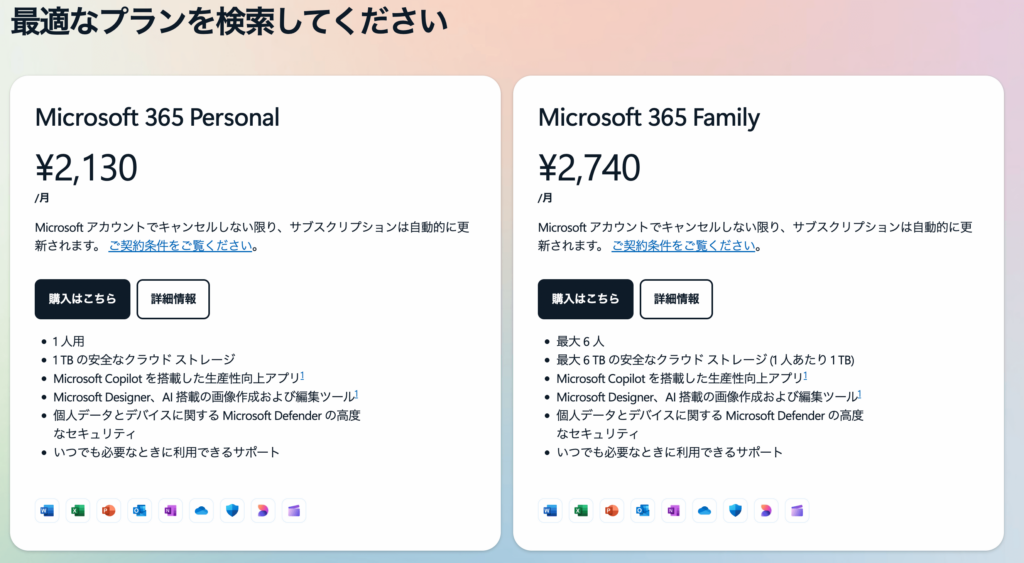This screenshot has height=563, width=1024.
Task: Click Defender shield icon in Family plan
Action: pyautogui.click(x=735, y=511)
